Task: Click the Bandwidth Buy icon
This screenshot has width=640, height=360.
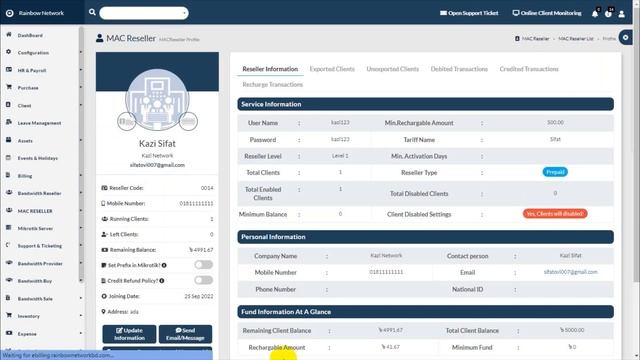Action: (9, 280)
